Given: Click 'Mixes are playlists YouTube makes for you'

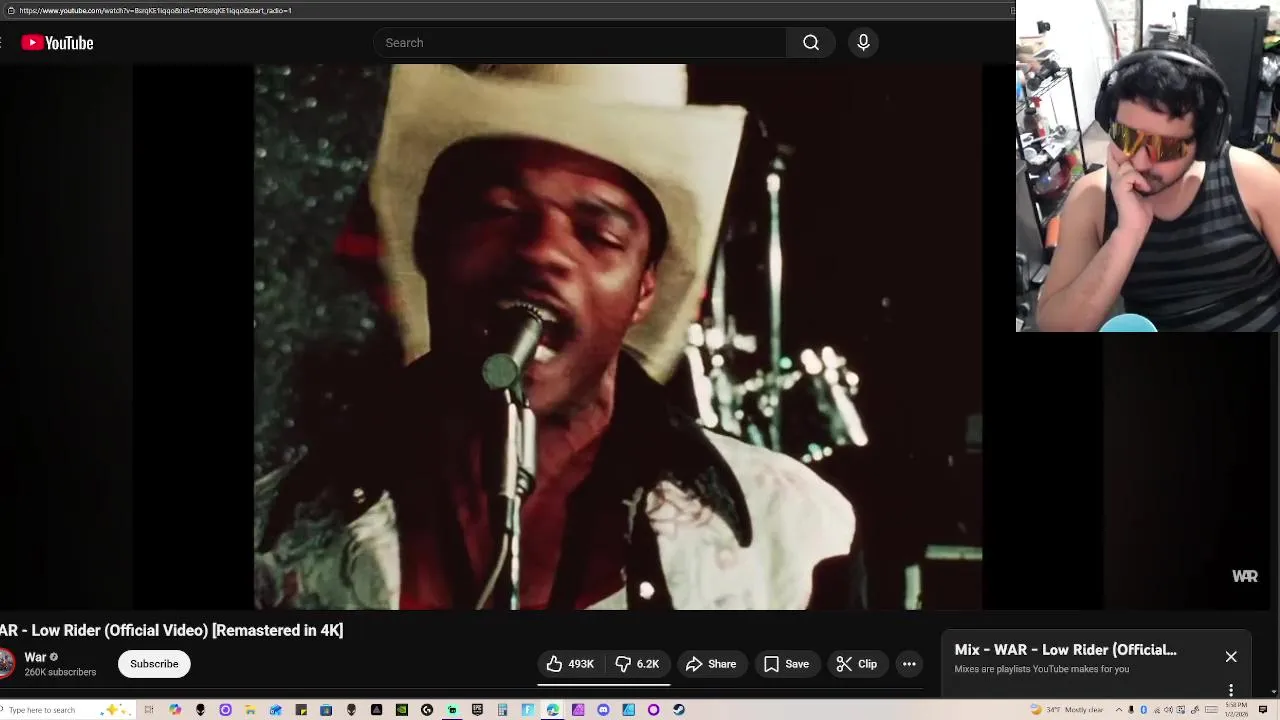Looking at the screenshot, I should (x=1041, y=669).
